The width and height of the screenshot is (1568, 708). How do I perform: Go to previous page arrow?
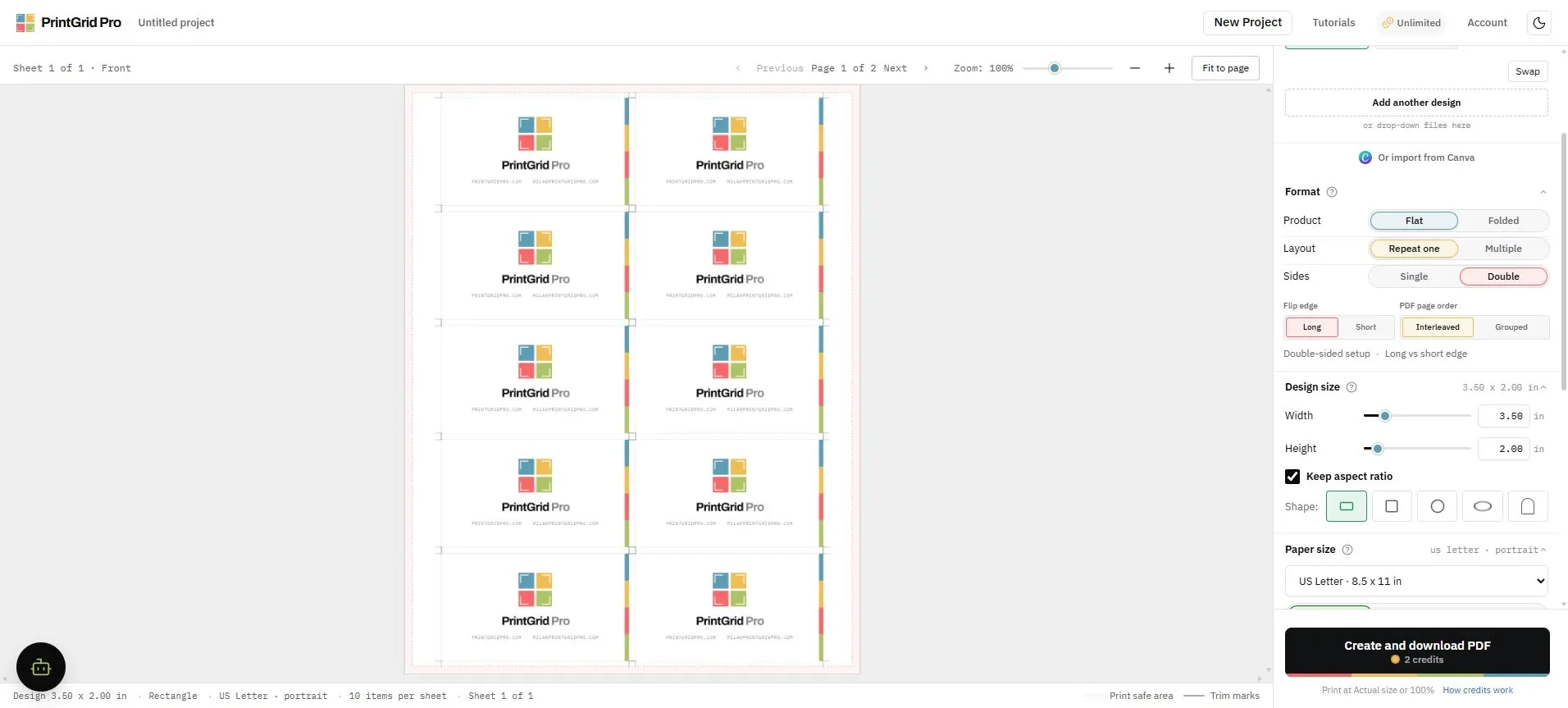(738, 68)
